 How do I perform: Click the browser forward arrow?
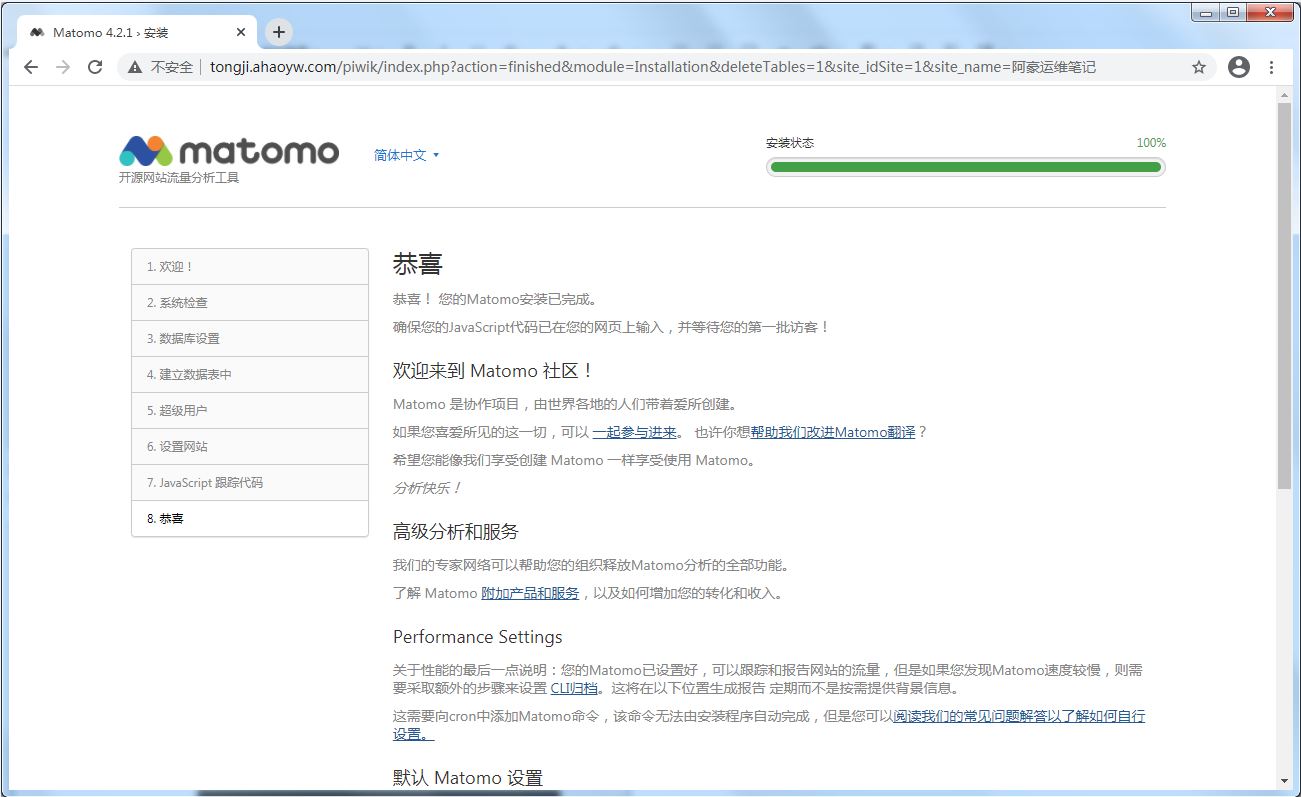coord(63,67)
